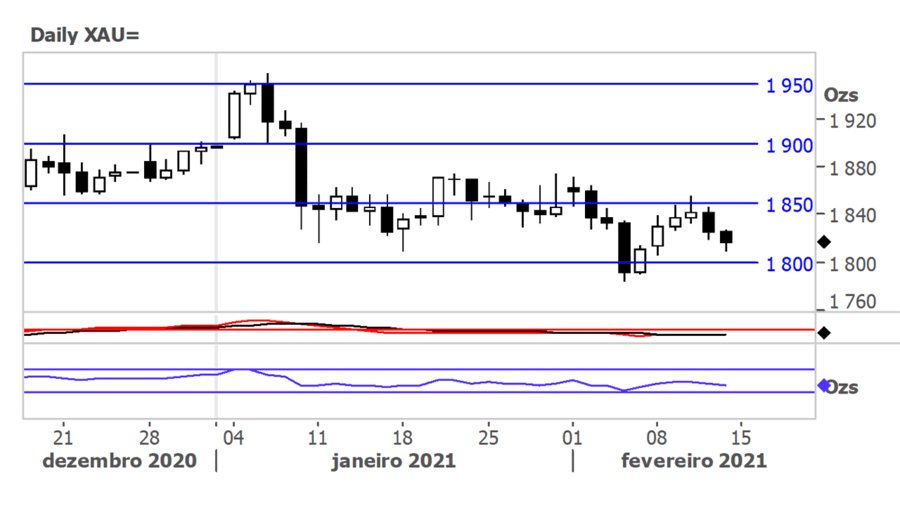Click the blue 1 900 level label
The height and width of the screenshot is (506, 900).
coord(790,146)
